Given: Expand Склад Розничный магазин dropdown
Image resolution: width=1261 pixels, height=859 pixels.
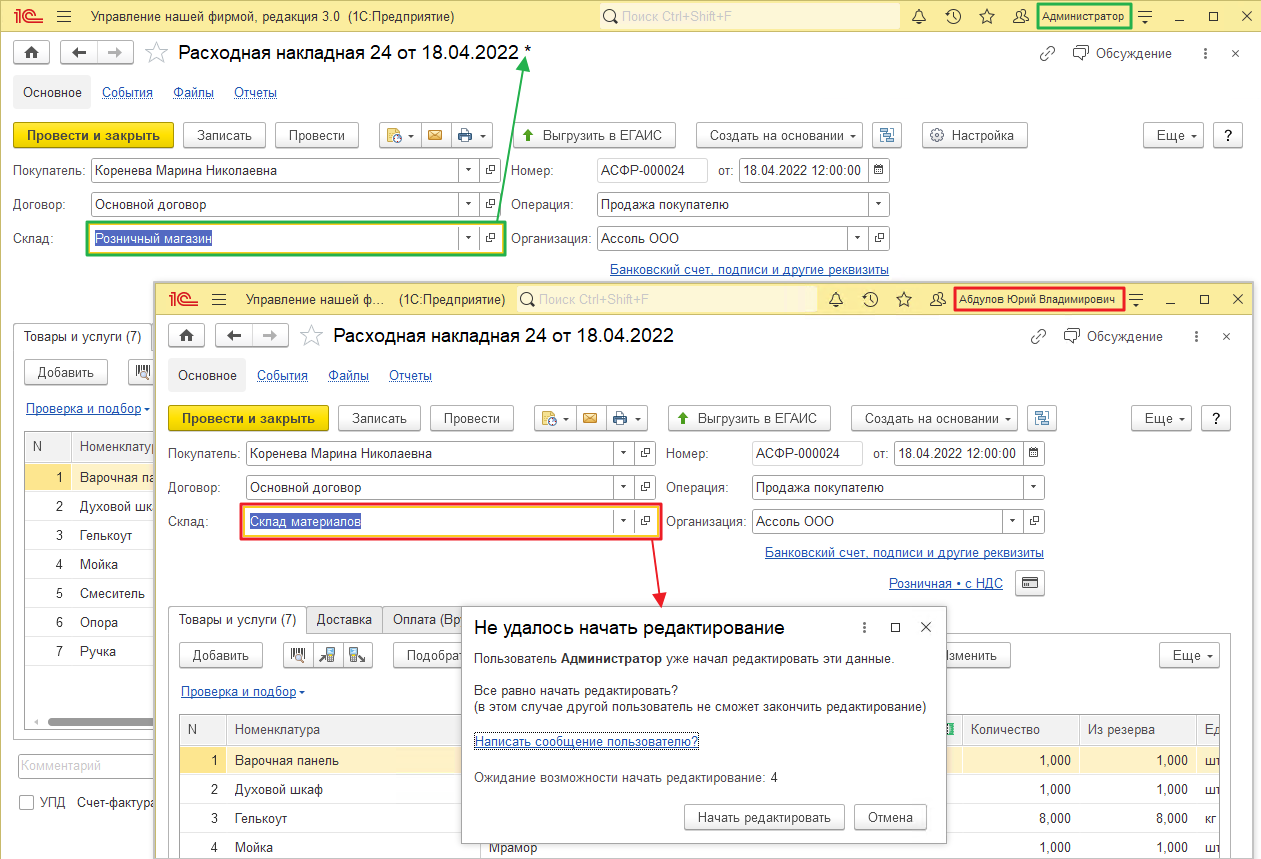Looking at the screenshot, I should point(469,239).
